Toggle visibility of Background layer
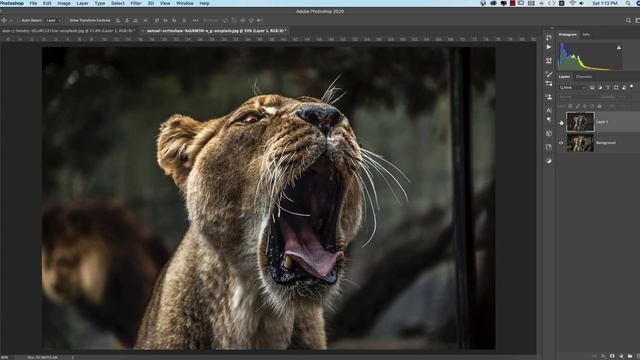This screenshot has height=360, width=640. point(561,143)
